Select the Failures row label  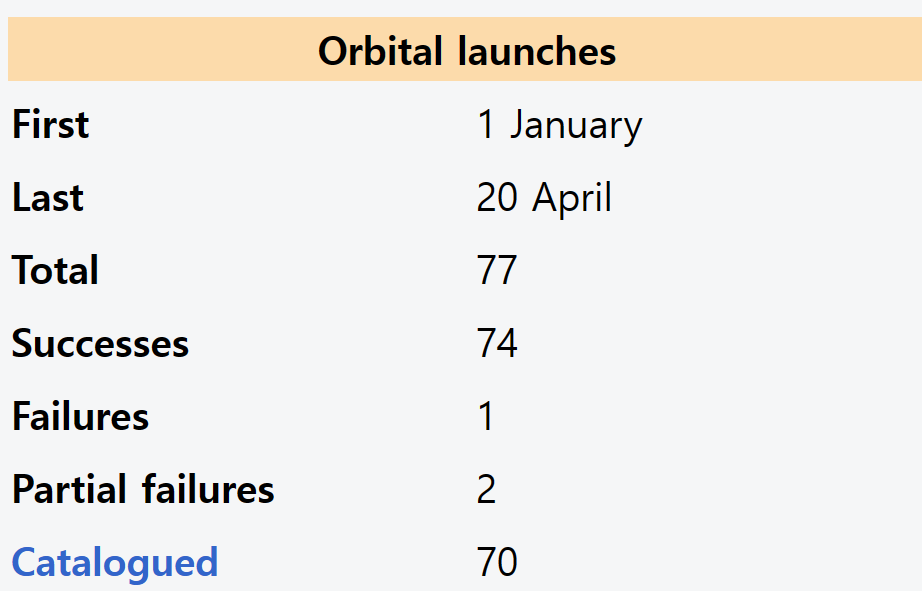tap(81, 416)
